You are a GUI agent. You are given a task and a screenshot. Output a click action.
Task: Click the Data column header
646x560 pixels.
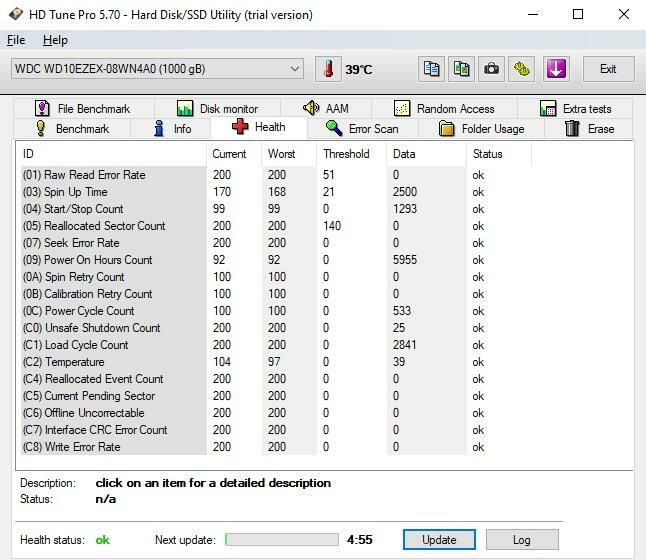click(427, 154)
